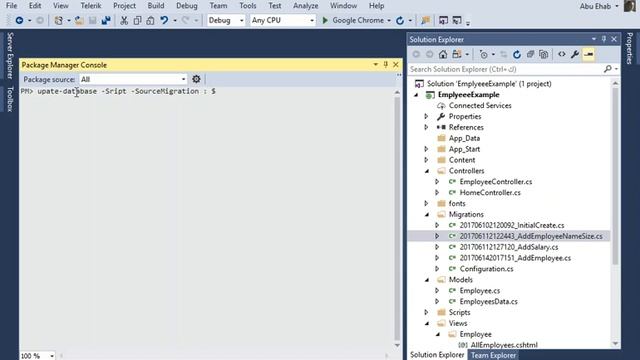Expand the Scripts folder
640x360 pixels.
426,312
